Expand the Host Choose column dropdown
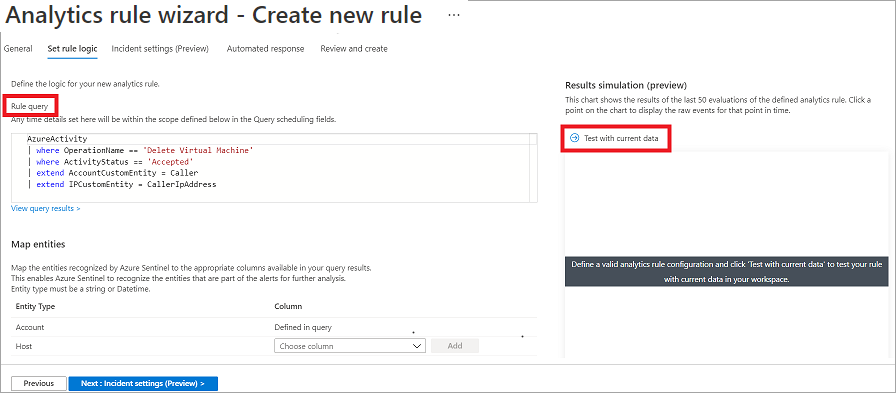The height and width of the screenshot is (393, 896). click(350, 346)
